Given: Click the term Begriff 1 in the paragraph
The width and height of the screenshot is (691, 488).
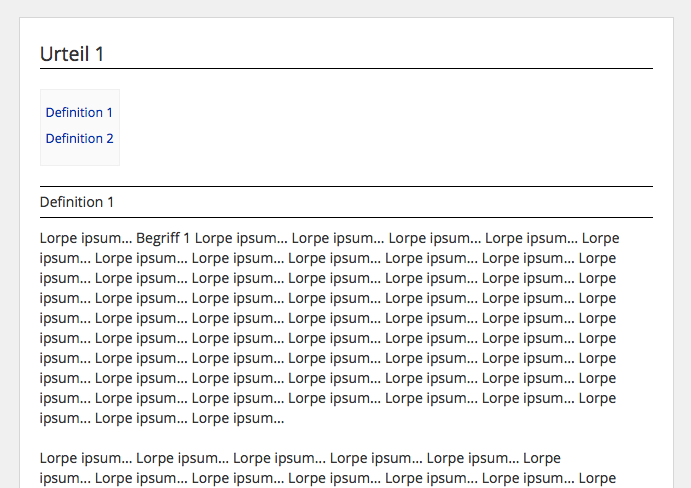Looking at the screenshot, I should point(163,238).
